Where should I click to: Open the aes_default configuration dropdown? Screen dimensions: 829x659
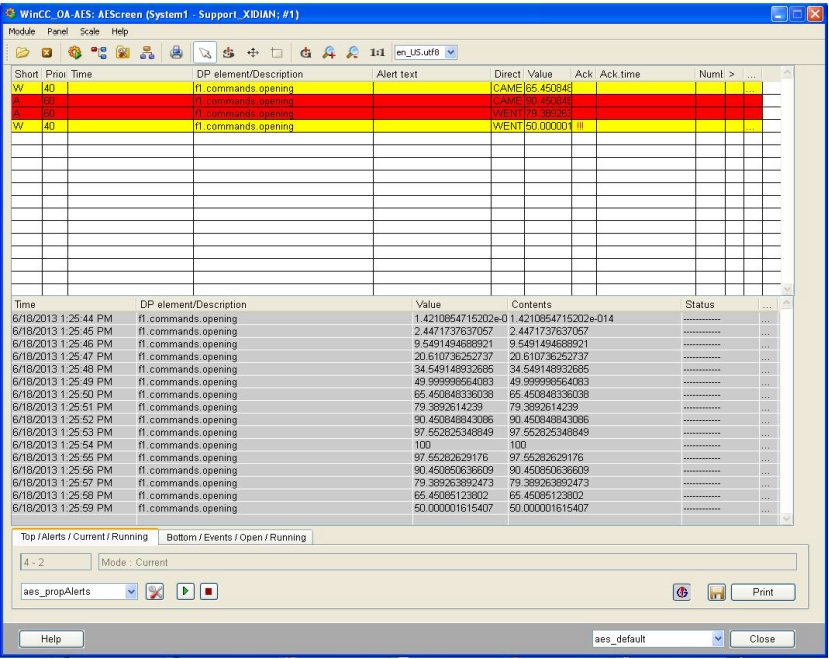tap(717, 638)
